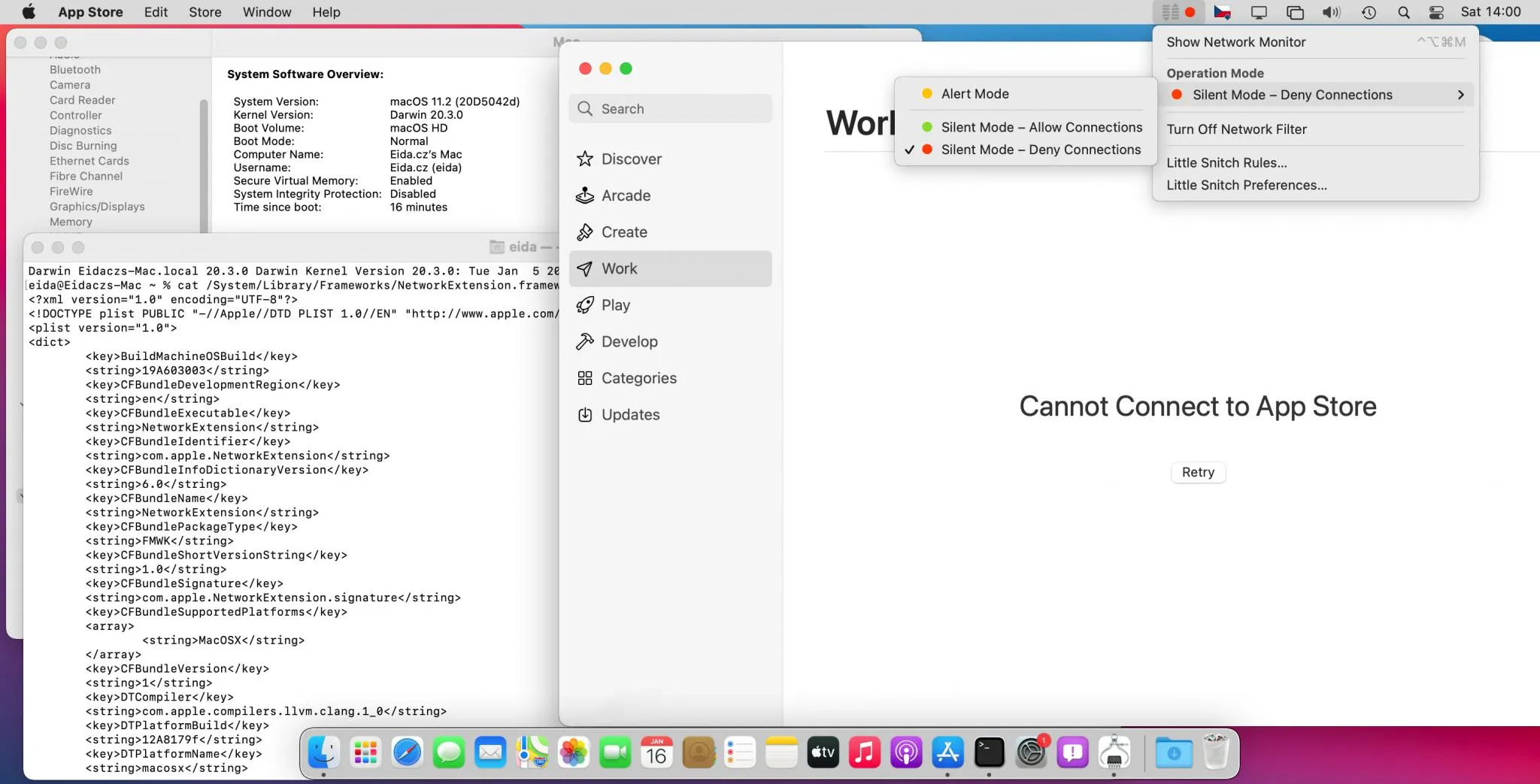
Task: Open the Trash in the Dock
Action: pos(1216,752)
